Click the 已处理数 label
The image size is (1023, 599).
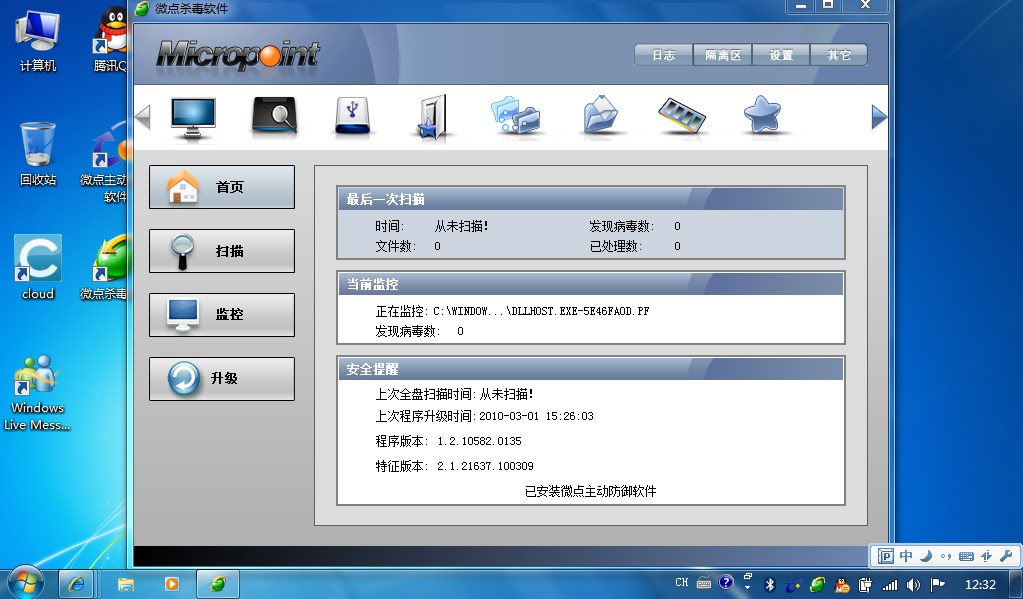[616, 247]
